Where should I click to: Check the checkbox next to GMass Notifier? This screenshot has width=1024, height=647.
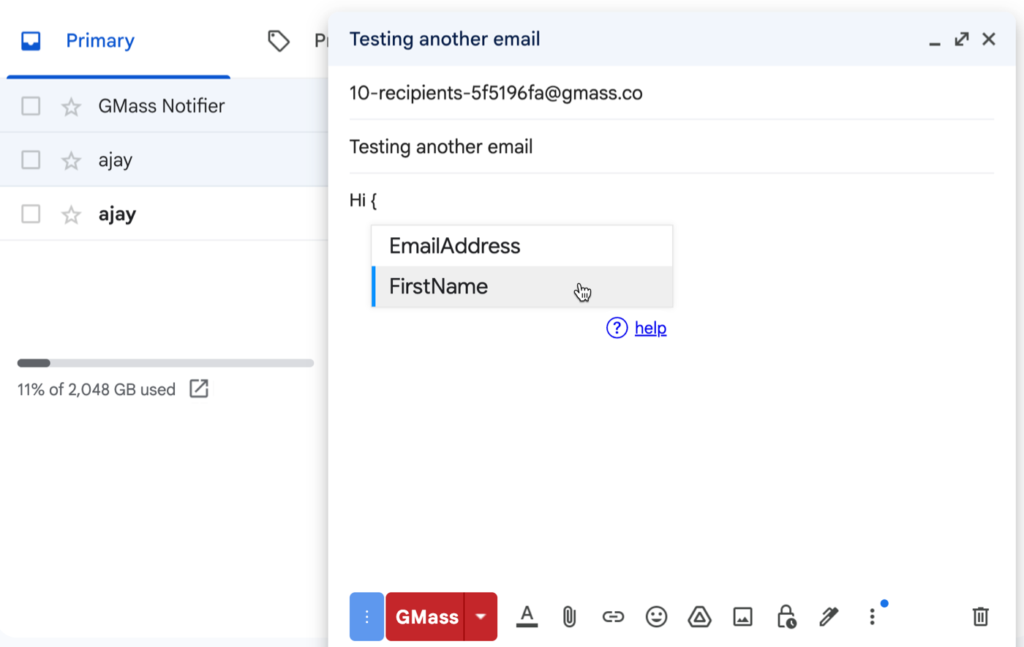click(30, 105)
